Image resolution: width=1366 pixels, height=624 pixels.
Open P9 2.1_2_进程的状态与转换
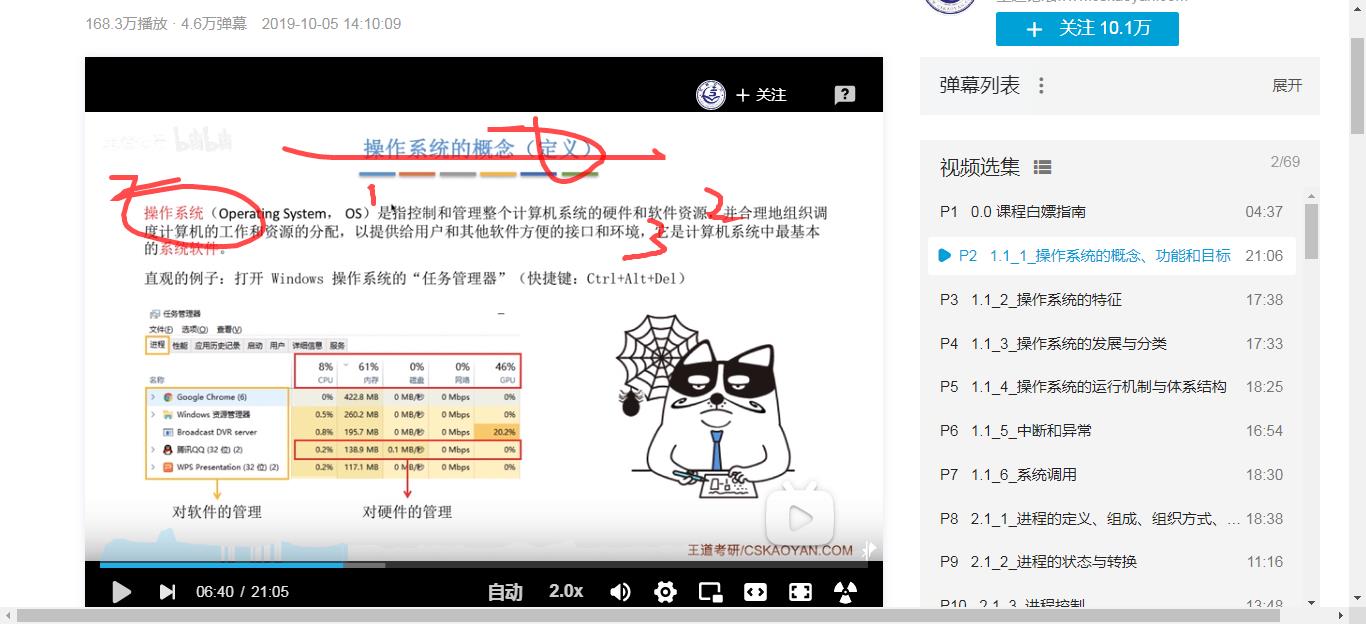click(x=1112, y=562)
